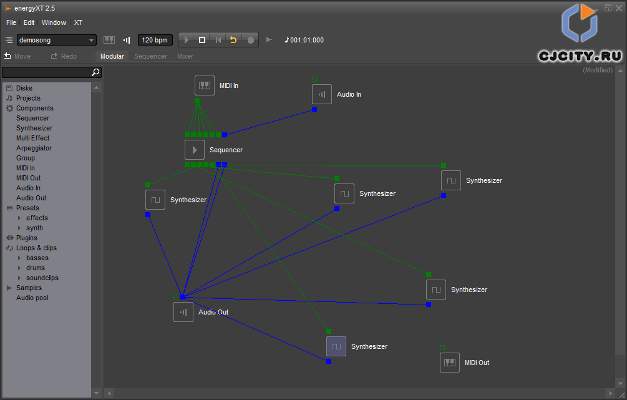Open the Edit menu
Screen dimensions: 627x400
[29, 22]
